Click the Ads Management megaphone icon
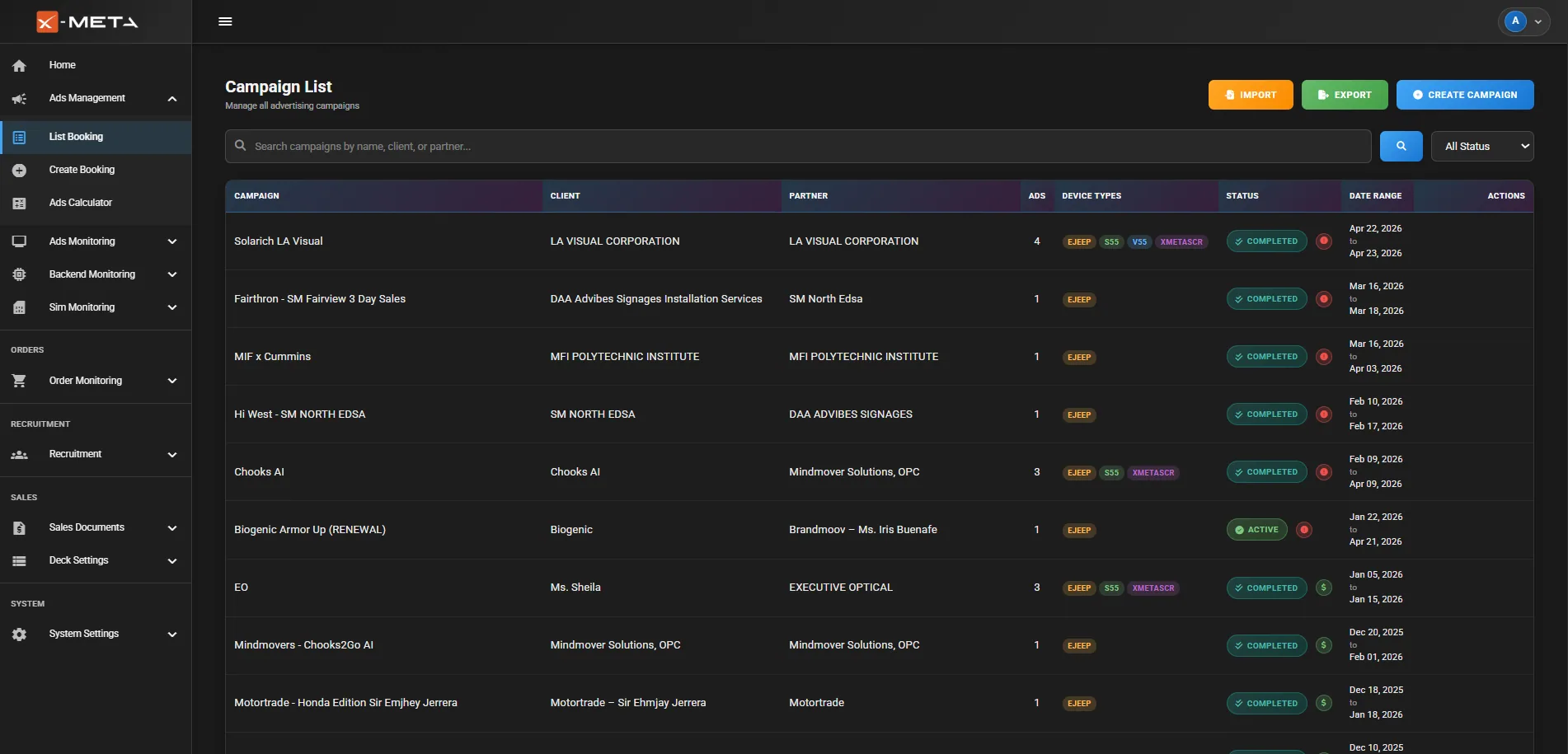Viewport: 1568px width, 754px height. 20,98
